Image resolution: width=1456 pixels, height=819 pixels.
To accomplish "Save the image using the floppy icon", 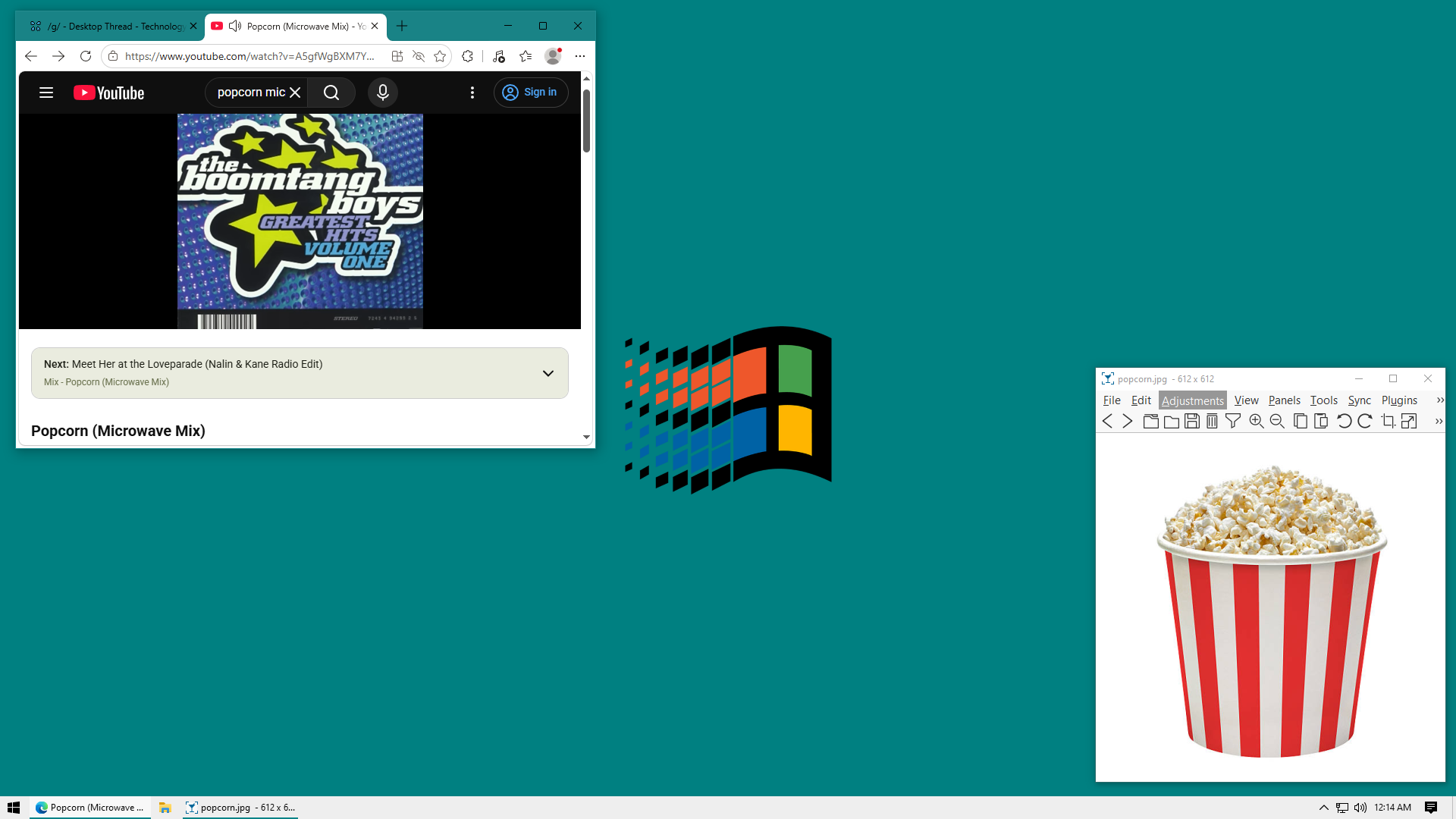I will click(x=1192, y=422).
